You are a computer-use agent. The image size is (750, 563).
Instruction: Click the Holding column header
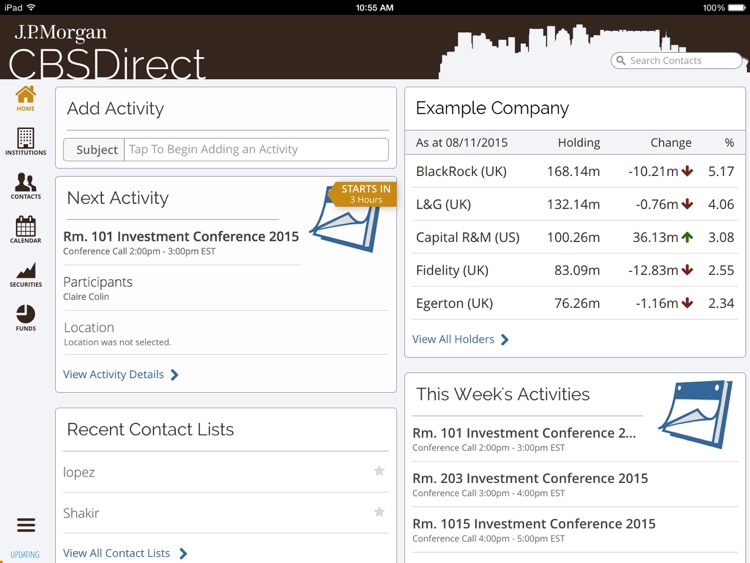click(579, 143)
